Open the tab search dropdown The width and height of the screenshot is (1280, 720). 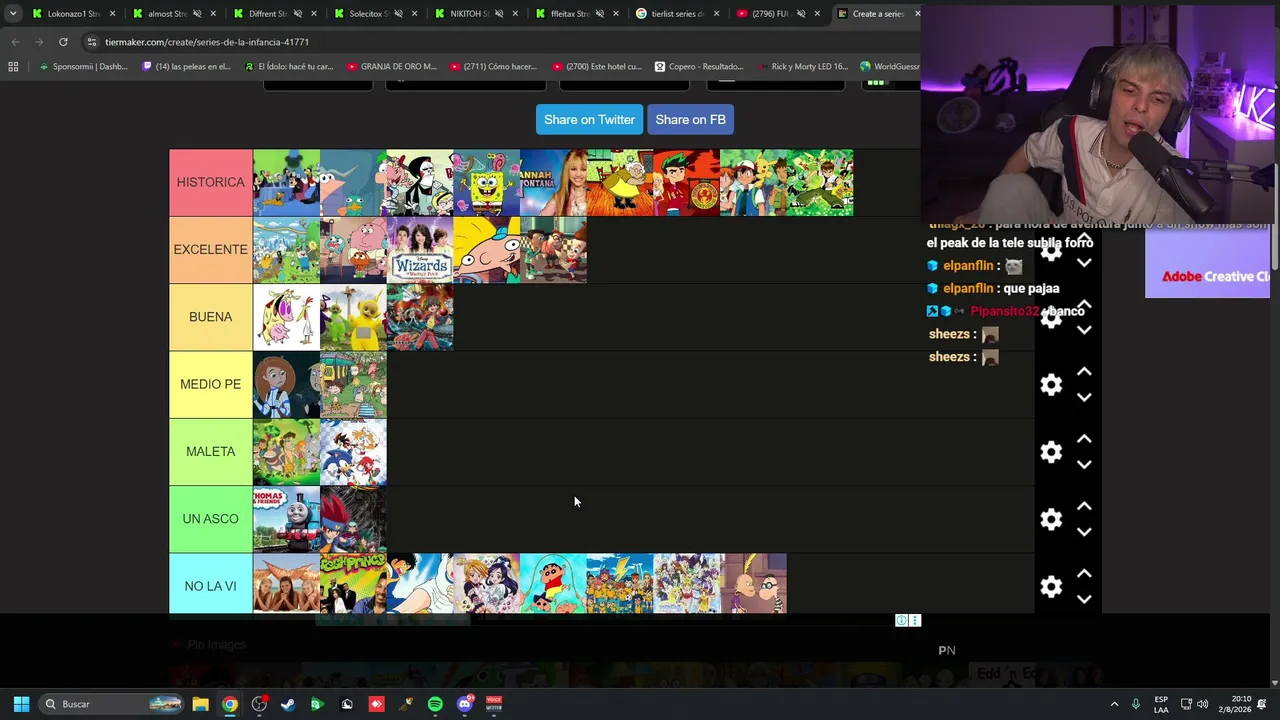[x=13, y=14]
